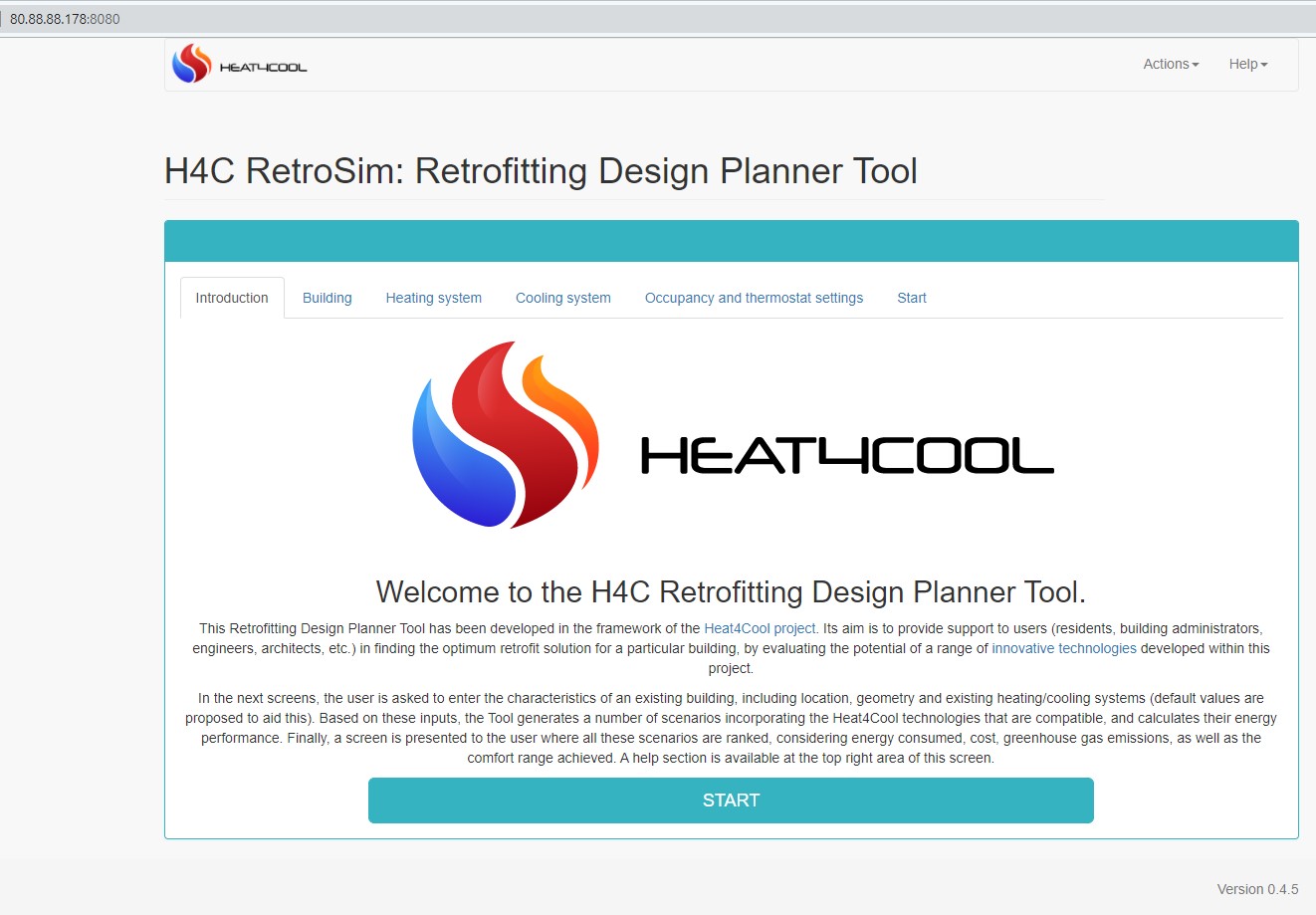Go to Occupancy and thermostat settings tab
Screen dimensions: 1316x915
coord(754,298)
